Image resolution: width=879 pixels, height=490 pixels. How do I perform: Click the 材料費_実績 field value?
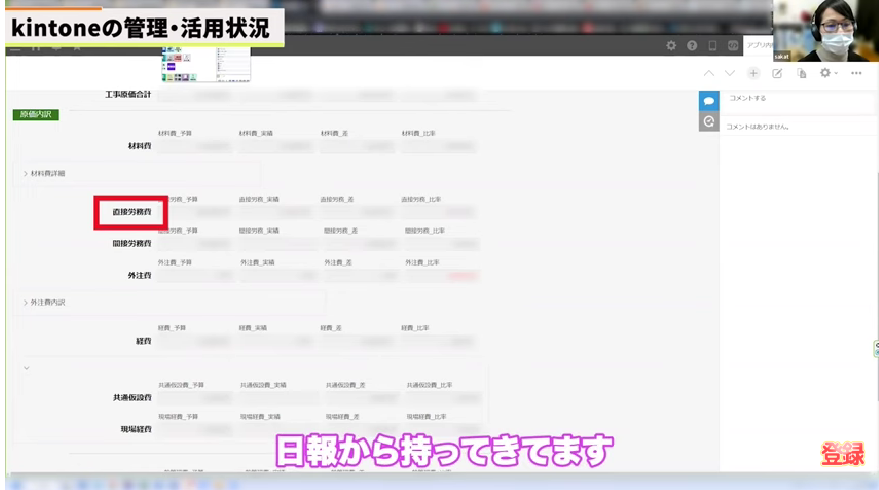(275, 146)
